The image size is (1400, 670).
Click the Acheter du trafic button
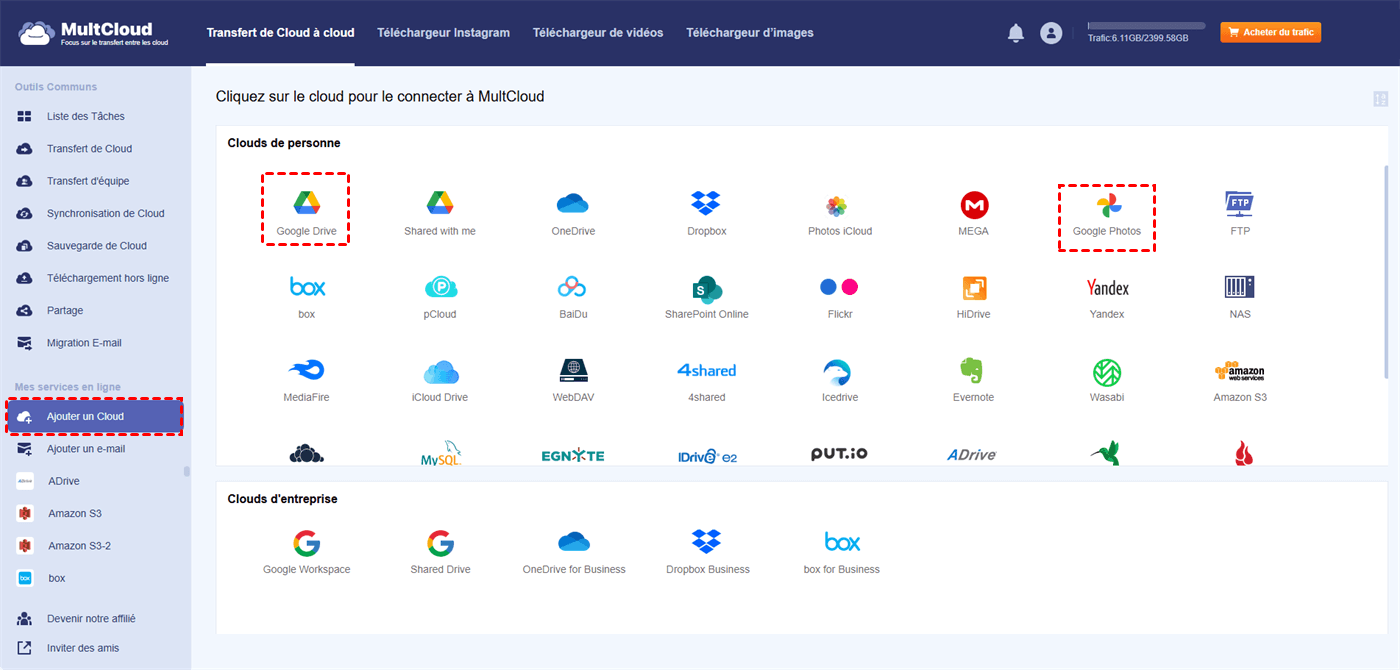click(1271, 33)
